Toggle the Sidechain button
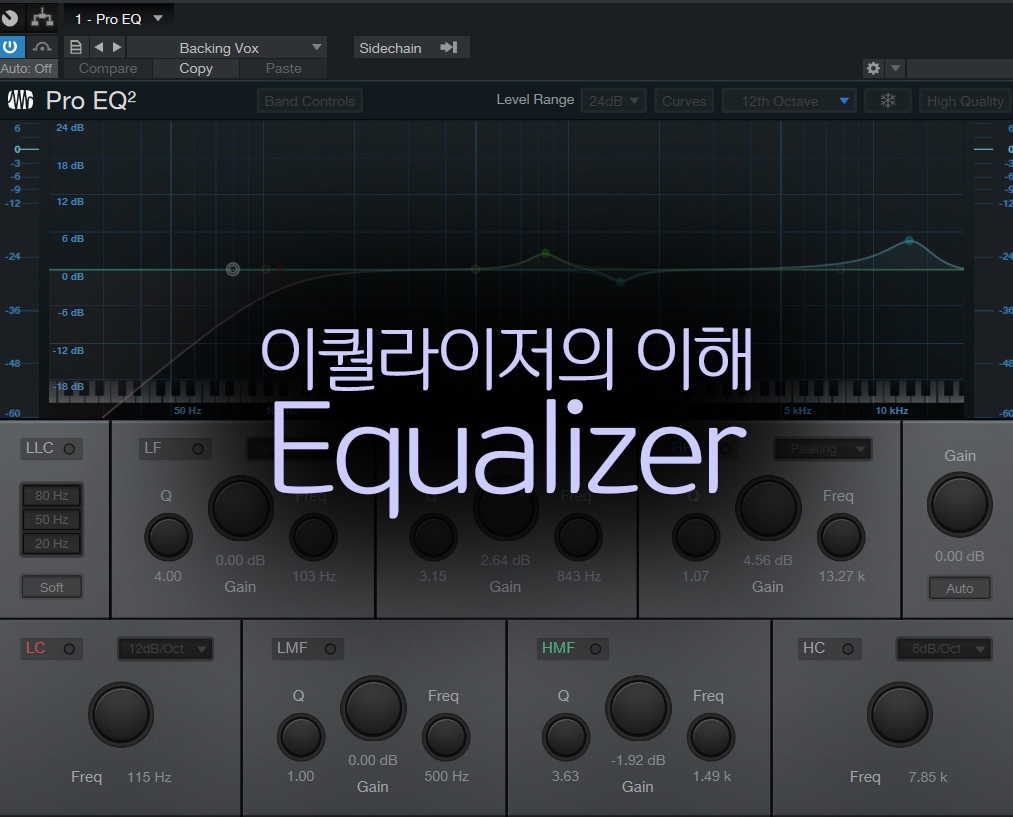The width and height of the screenshot is (1013, 817). pyautogui.click(x=410, y=48)
